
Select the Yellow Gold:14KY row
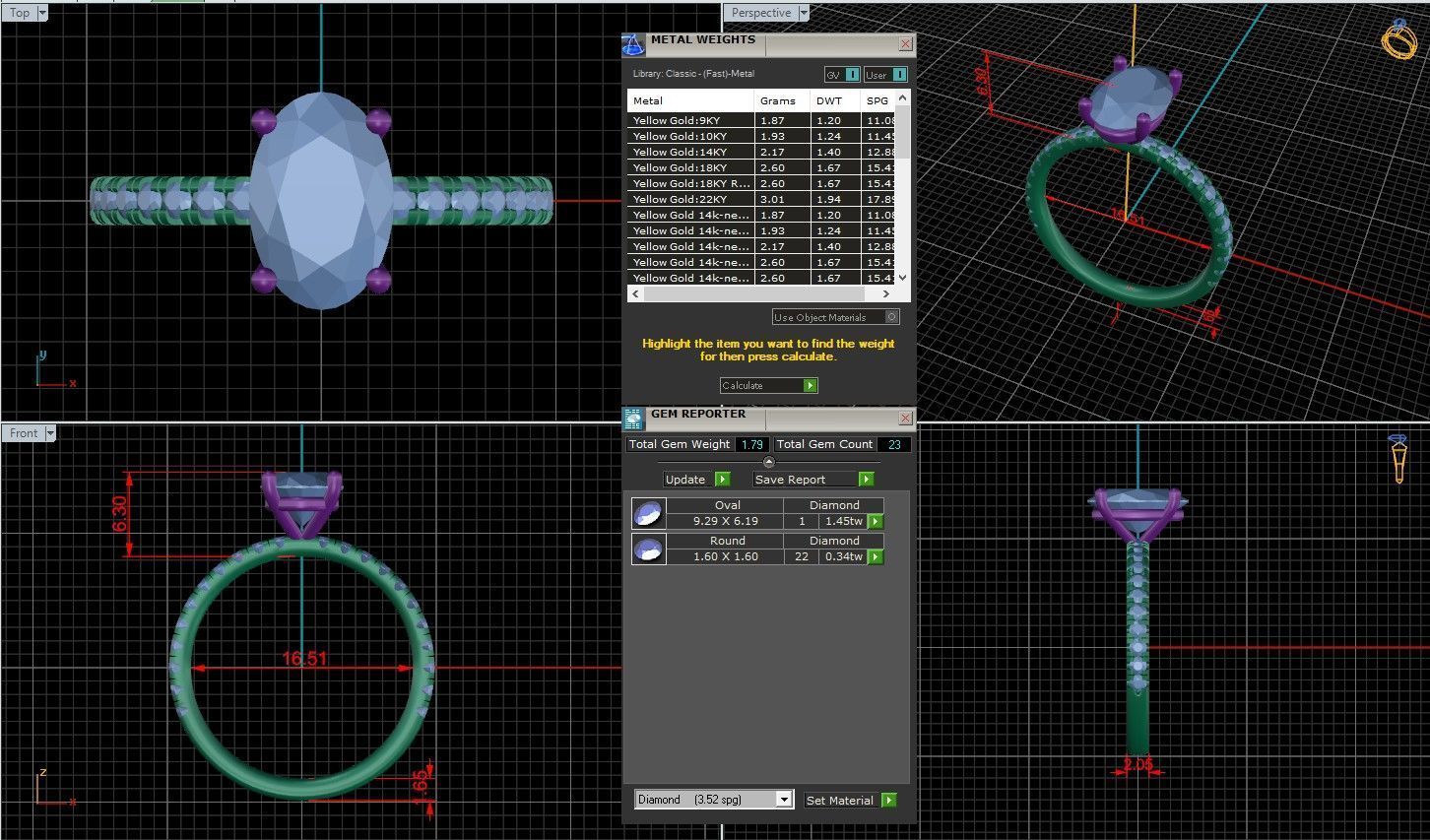[x=761, y=152]
